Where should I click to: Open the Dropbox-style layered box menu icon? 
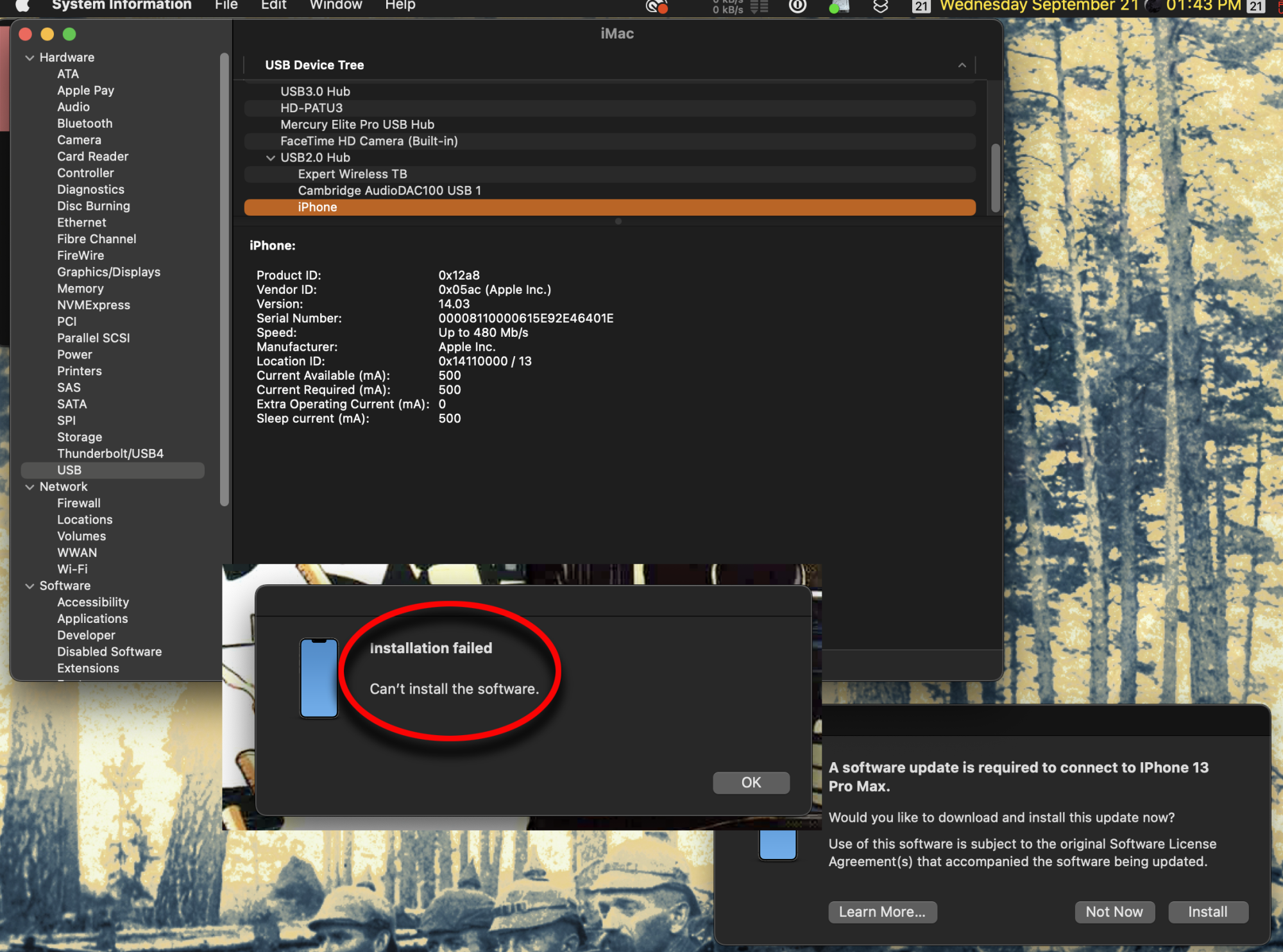tap(881, 6)
